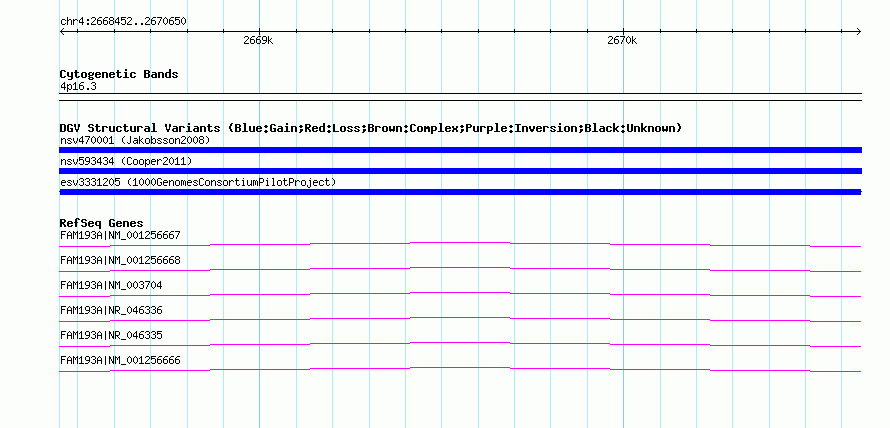Click nsv470001 (Jakobsson2008) variant label

135,140
